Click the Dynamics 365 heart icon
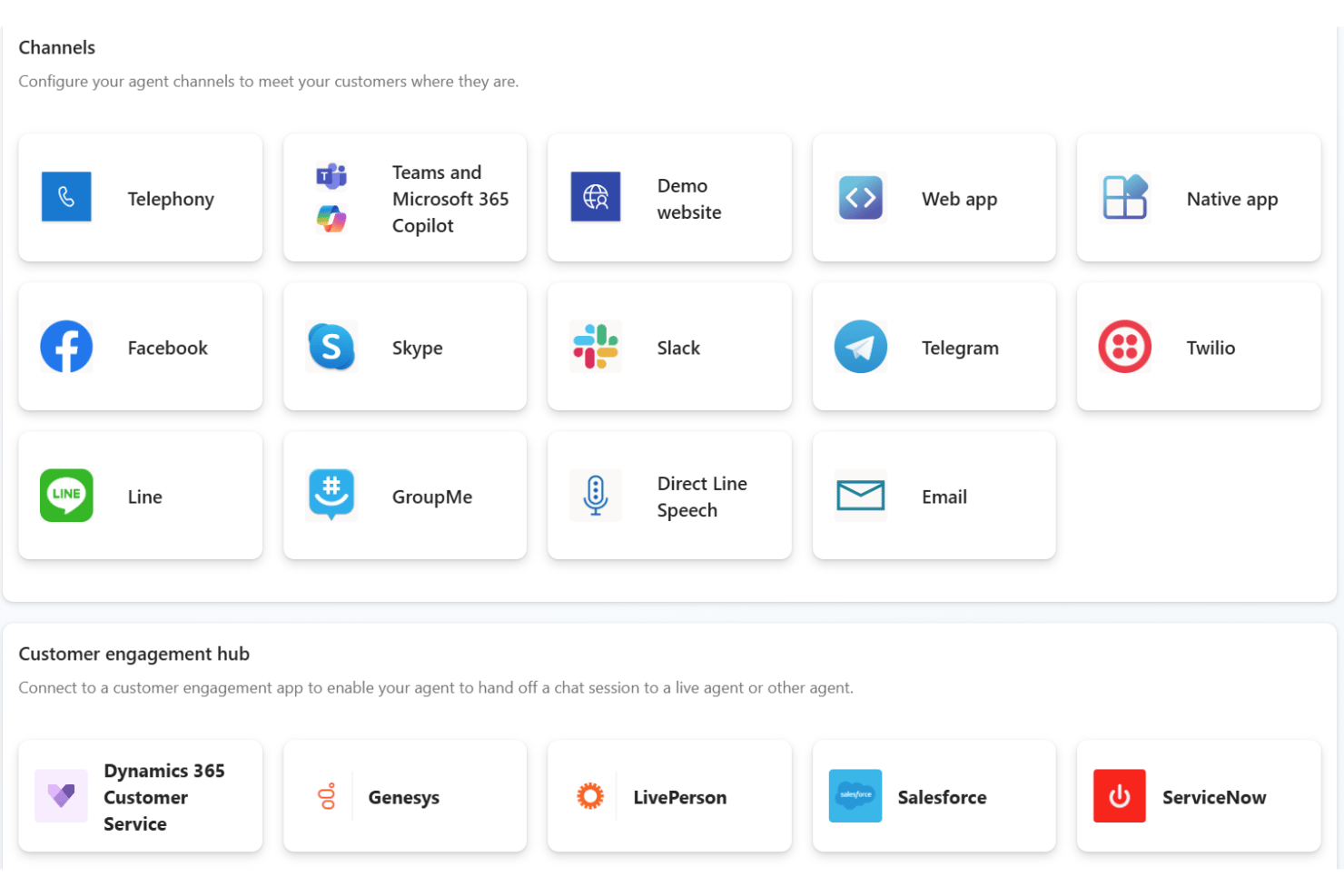Viewport: 1344px width, 896px height. click(x=61, y=795)
